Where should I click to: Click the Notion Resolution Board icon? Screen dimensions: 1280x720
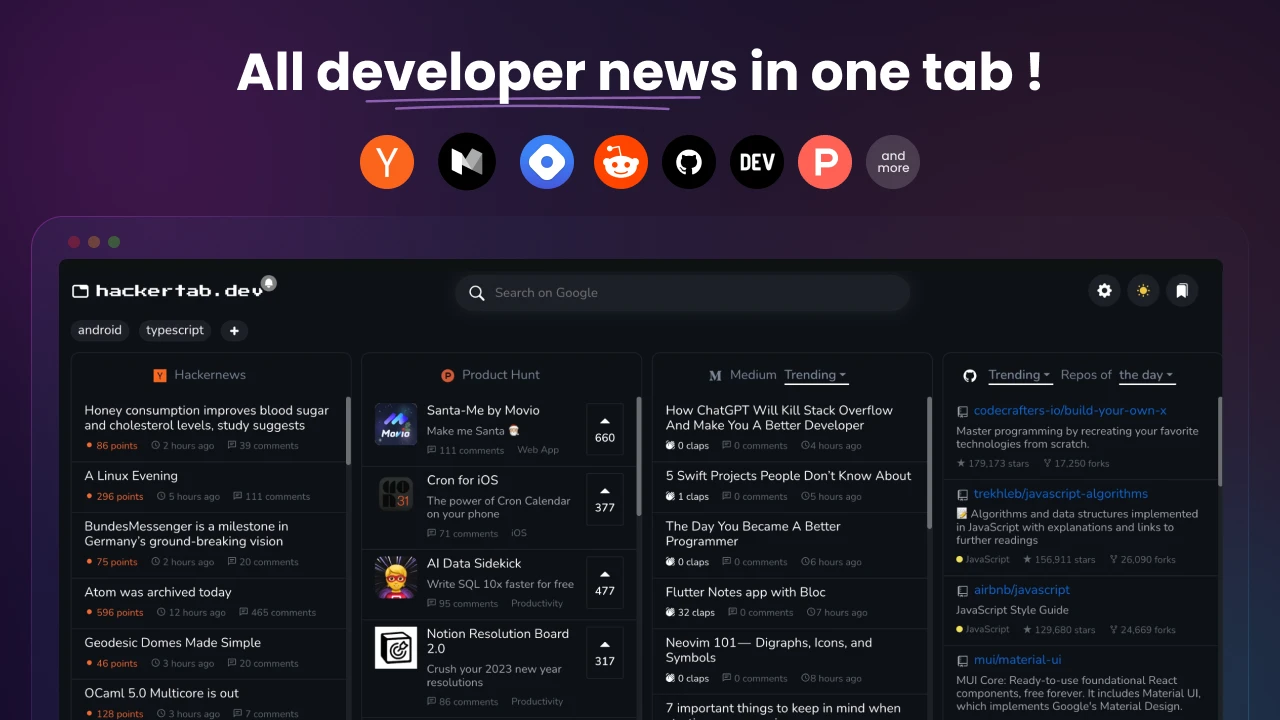(x=396, y=647)
